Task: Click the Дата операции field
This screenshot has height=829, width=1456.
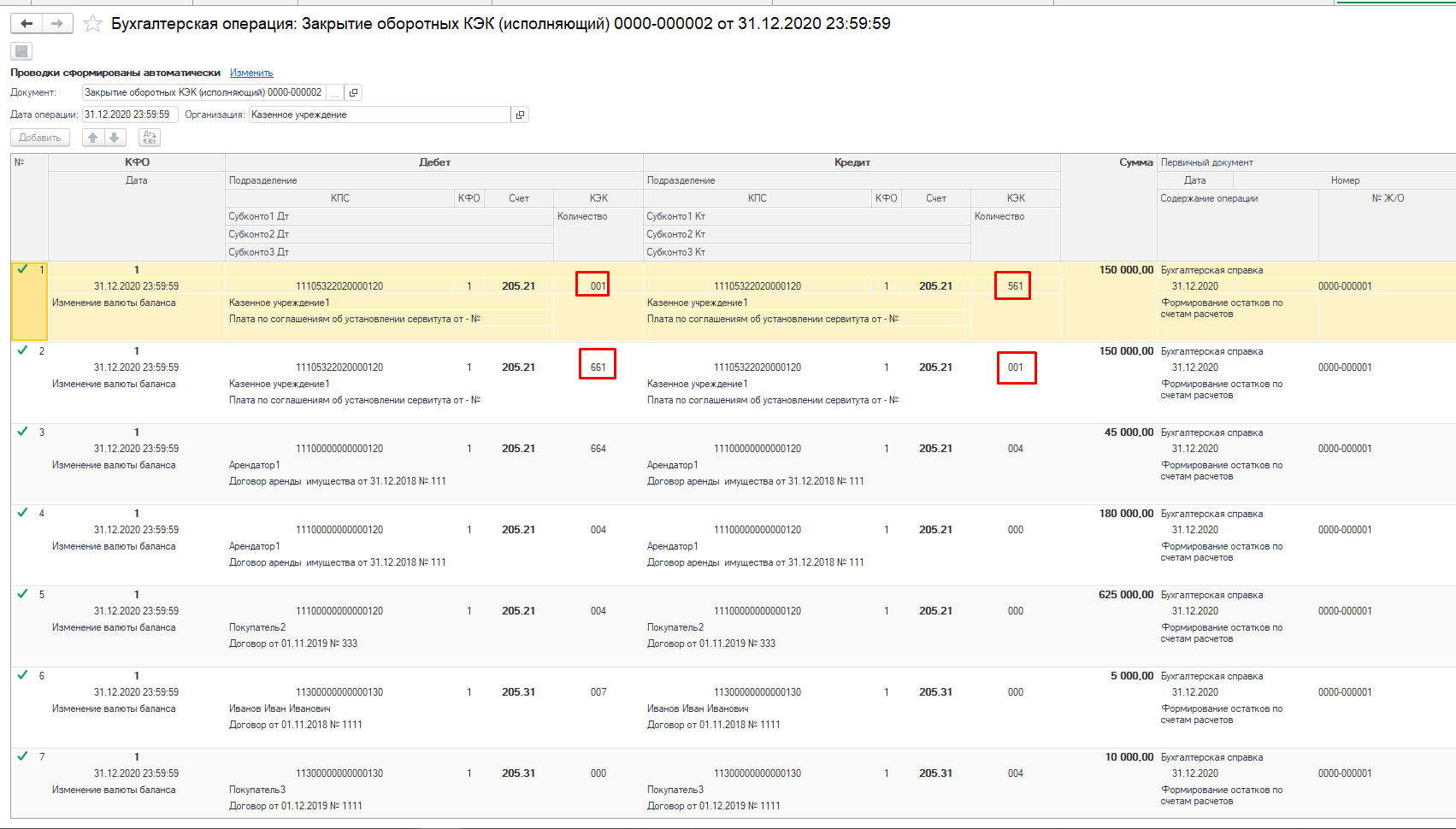Action: point(129,115)
